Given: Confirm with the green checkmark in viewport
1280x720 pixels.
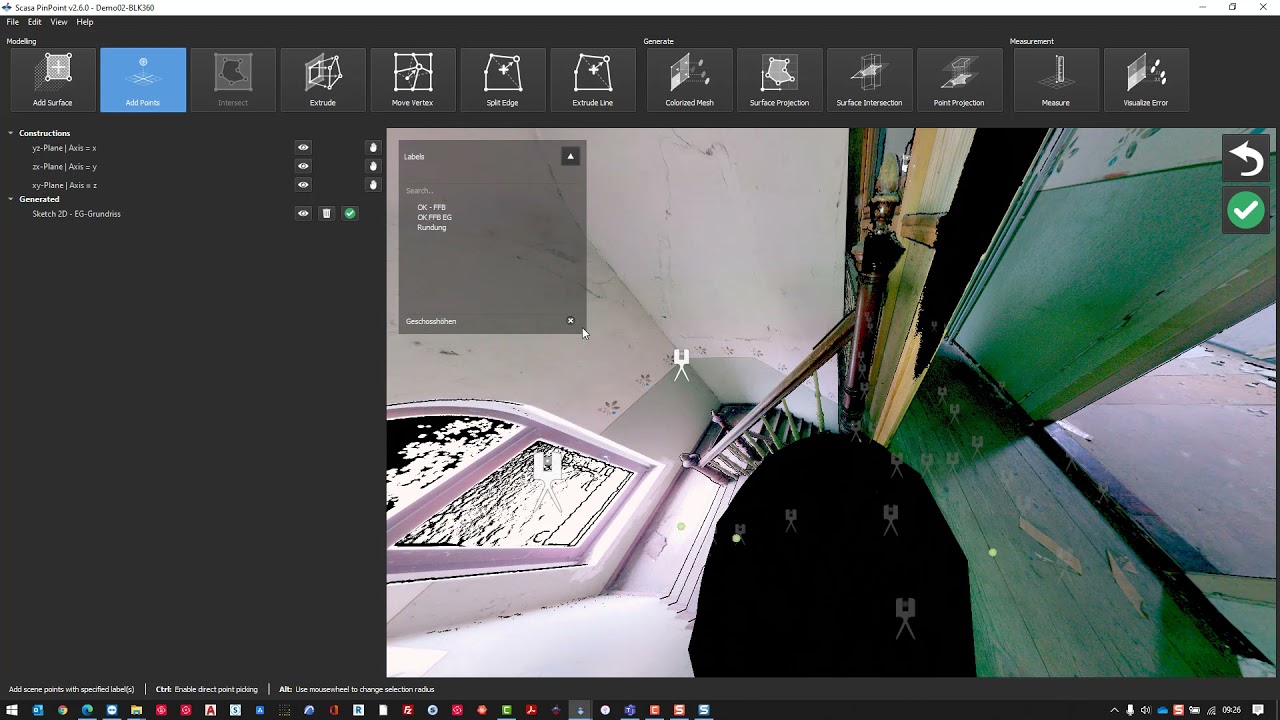Looking at the screenshot, I should point(1246,210).
